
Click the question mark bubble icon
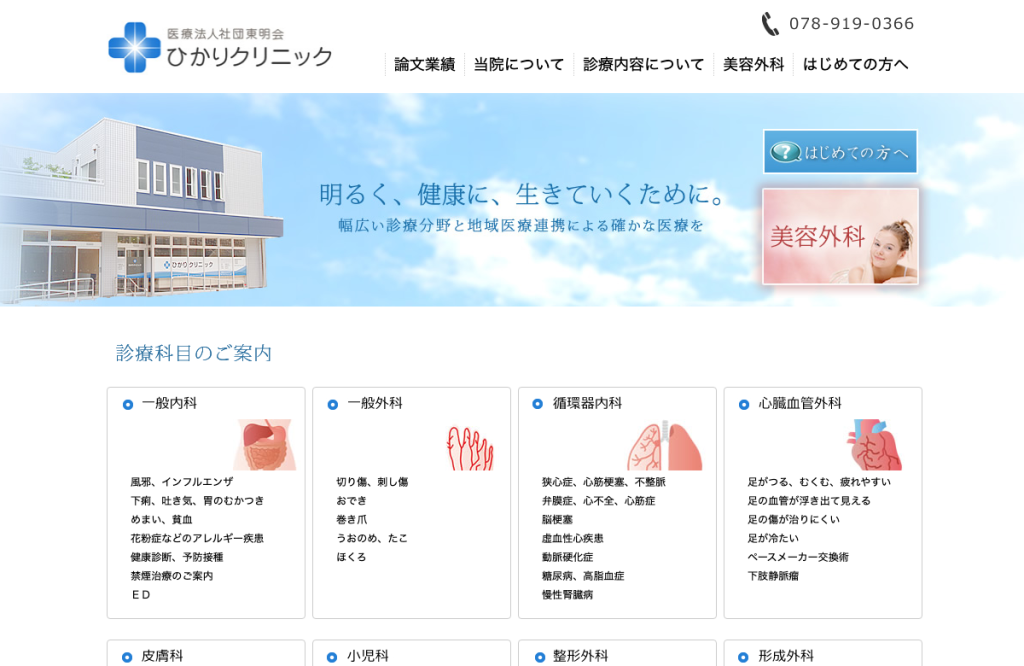(785, 152)
